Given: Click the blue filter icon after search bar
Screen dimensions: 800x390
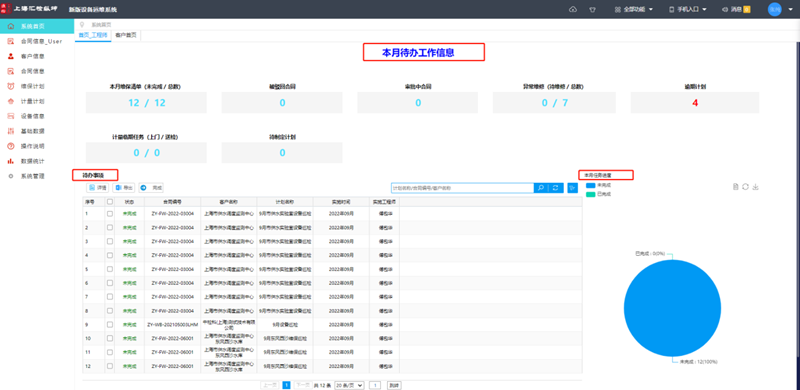Looking at the screenshot, I should tap(572, 188).
